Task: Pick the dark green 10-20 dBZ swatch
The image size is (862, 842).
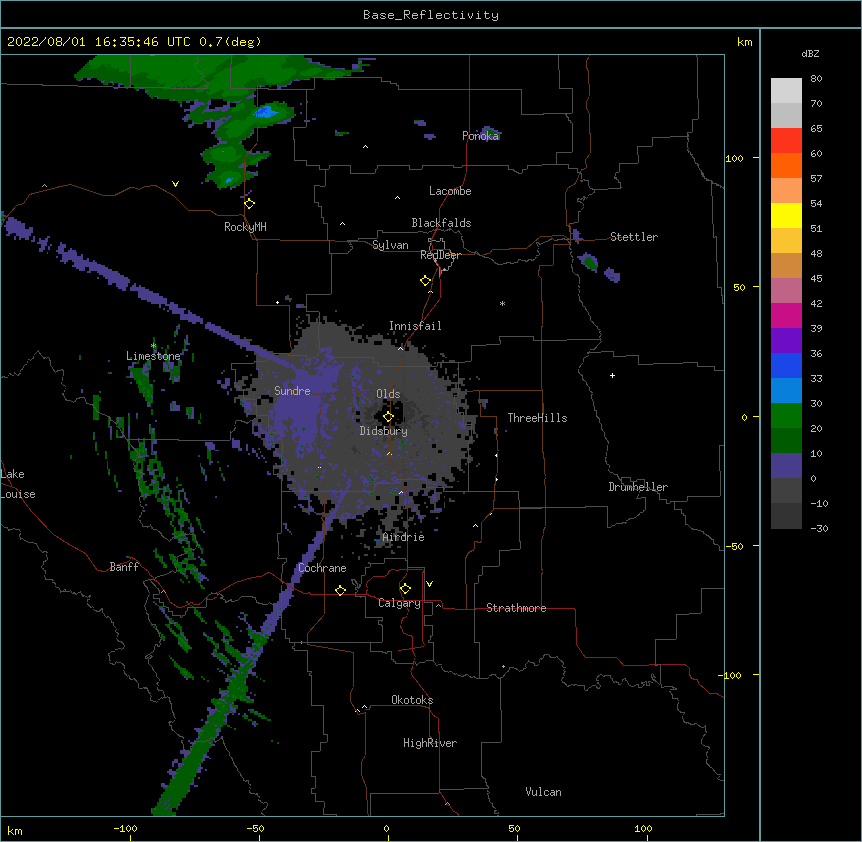Action: click(786, 441)
